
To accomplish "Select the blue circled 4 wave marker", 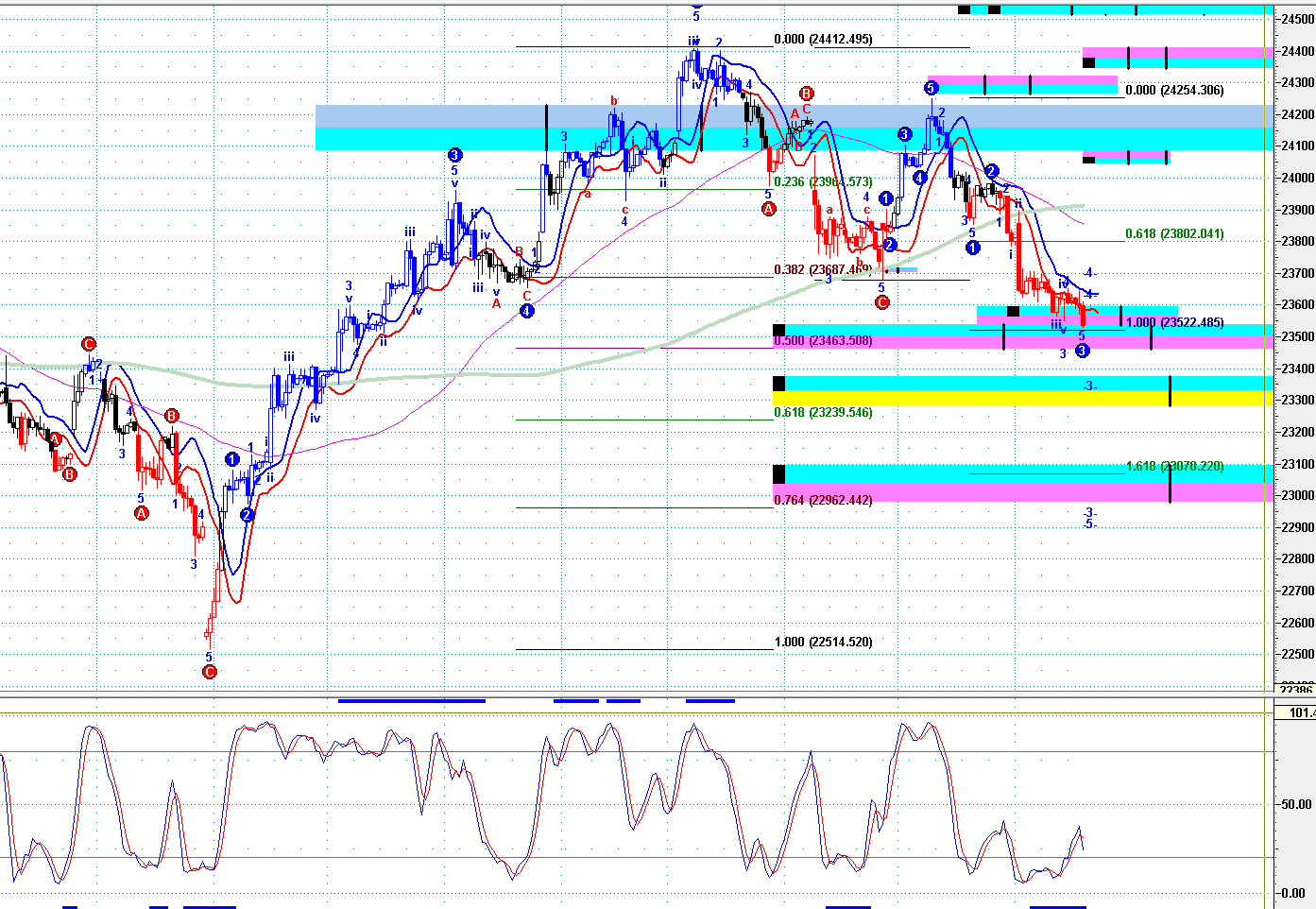I will 527,310.
